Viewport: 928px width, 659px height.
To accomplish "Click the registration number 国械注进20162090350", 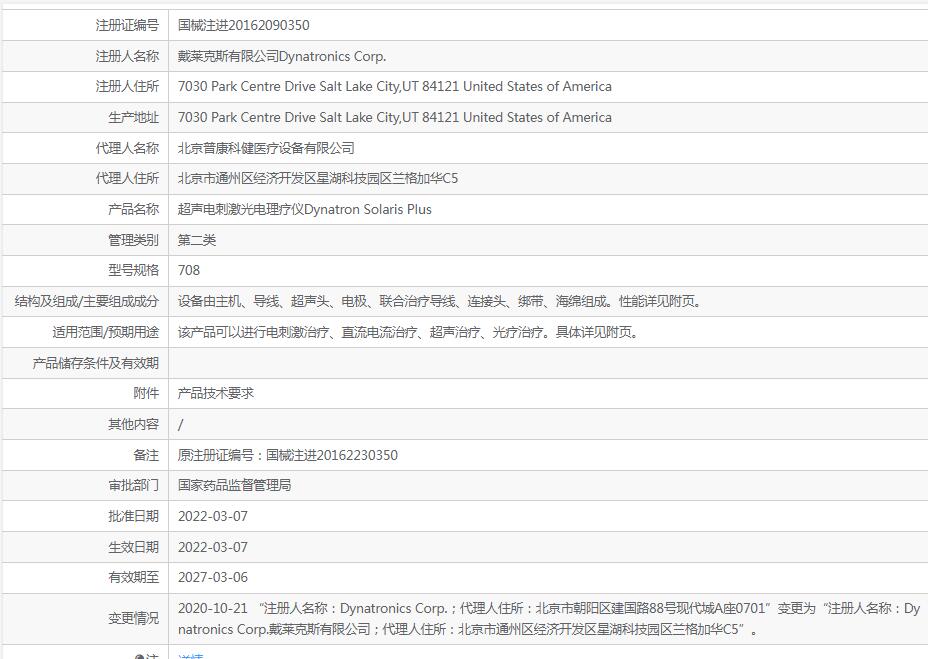I will (x=243, y=25).
